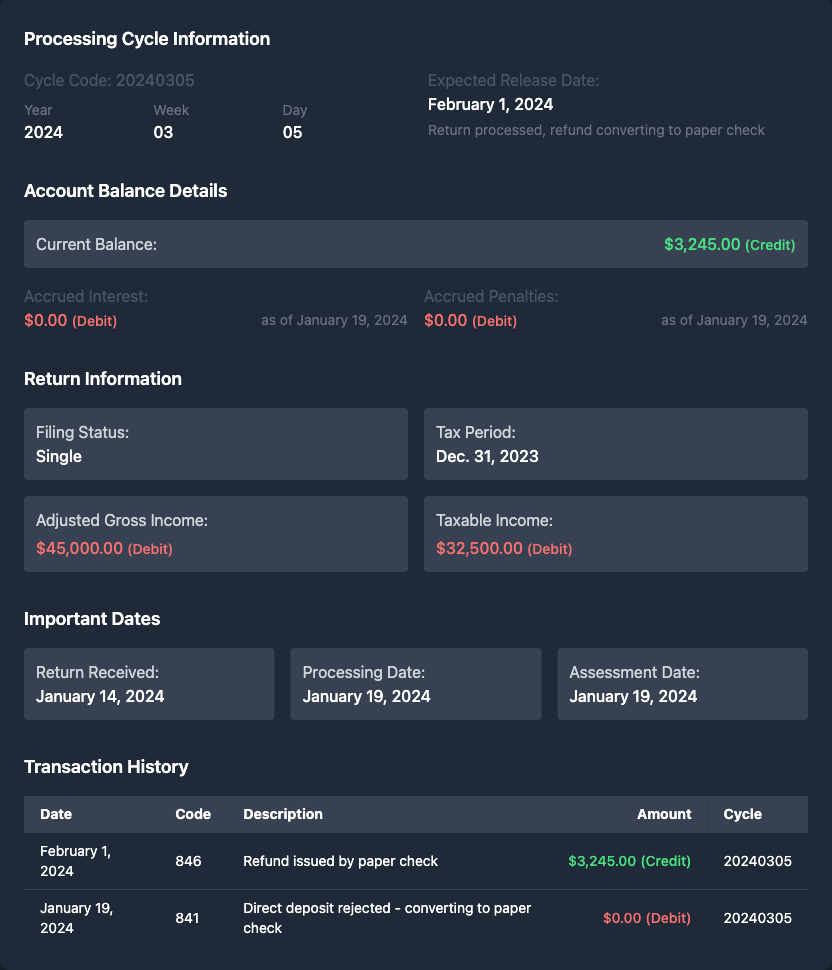The width and height of the screenshot is (832, 970).
Task: Select the Processing Date card
Action: point(415,684)
